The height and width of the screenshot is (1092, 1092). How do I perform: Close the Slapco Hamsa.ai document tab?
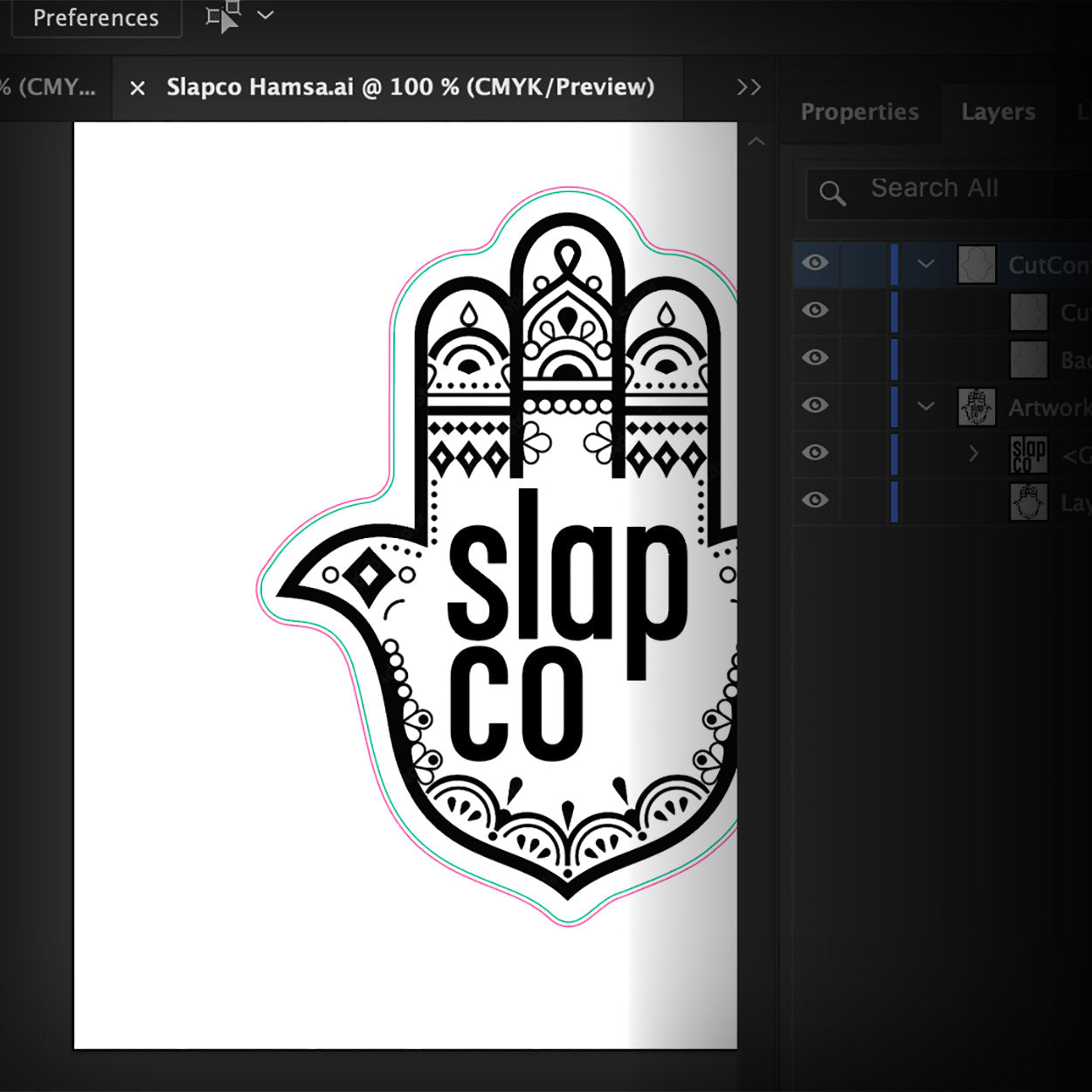pyautogui.click(x=137, y=87)
